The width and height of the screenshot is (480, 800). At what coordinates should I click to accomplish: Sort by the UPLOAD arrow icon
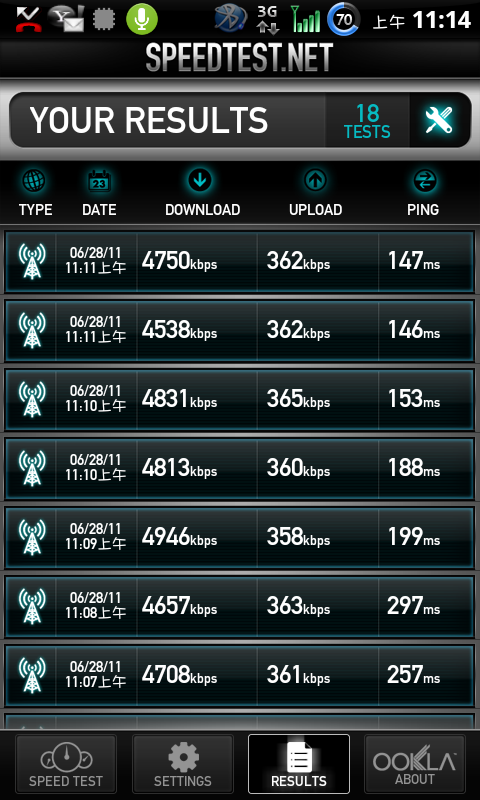pos(315,181)
